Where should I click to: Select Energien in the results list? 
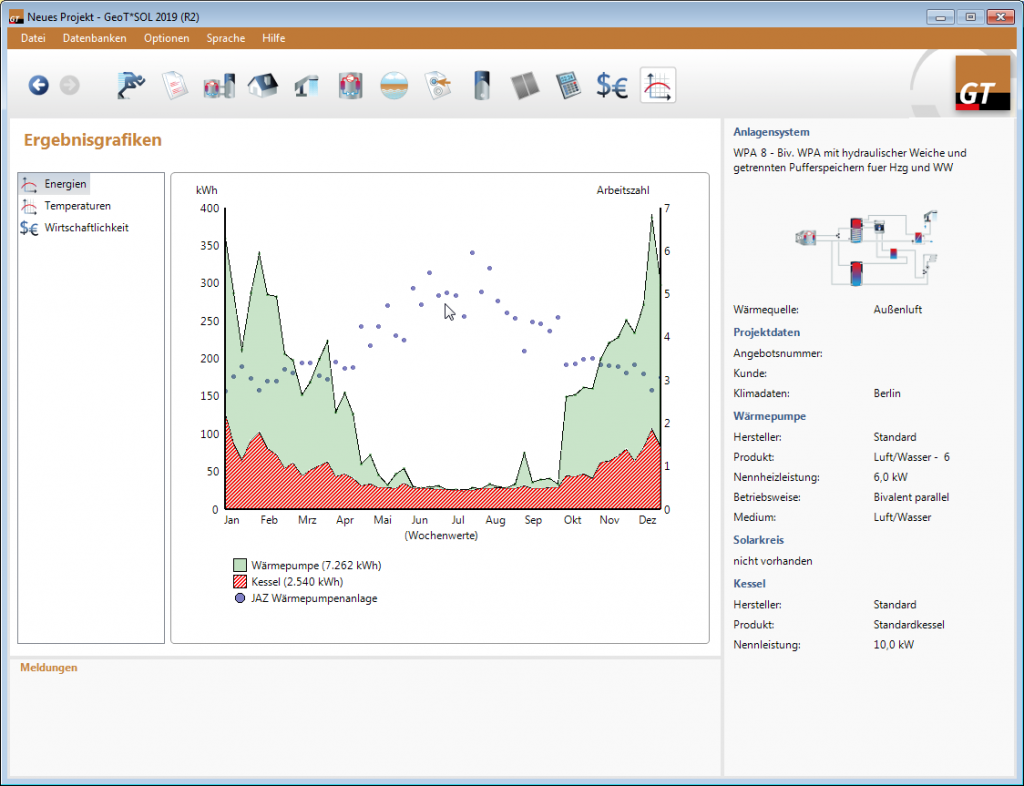(x=54, y=184)
